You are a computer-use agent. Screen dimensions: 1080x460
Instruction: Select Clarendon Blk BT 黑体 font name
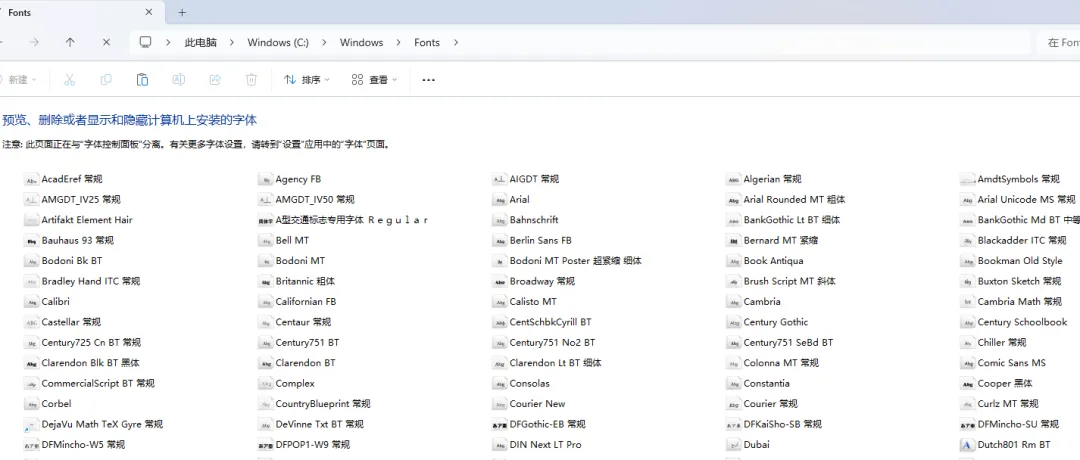90,363
